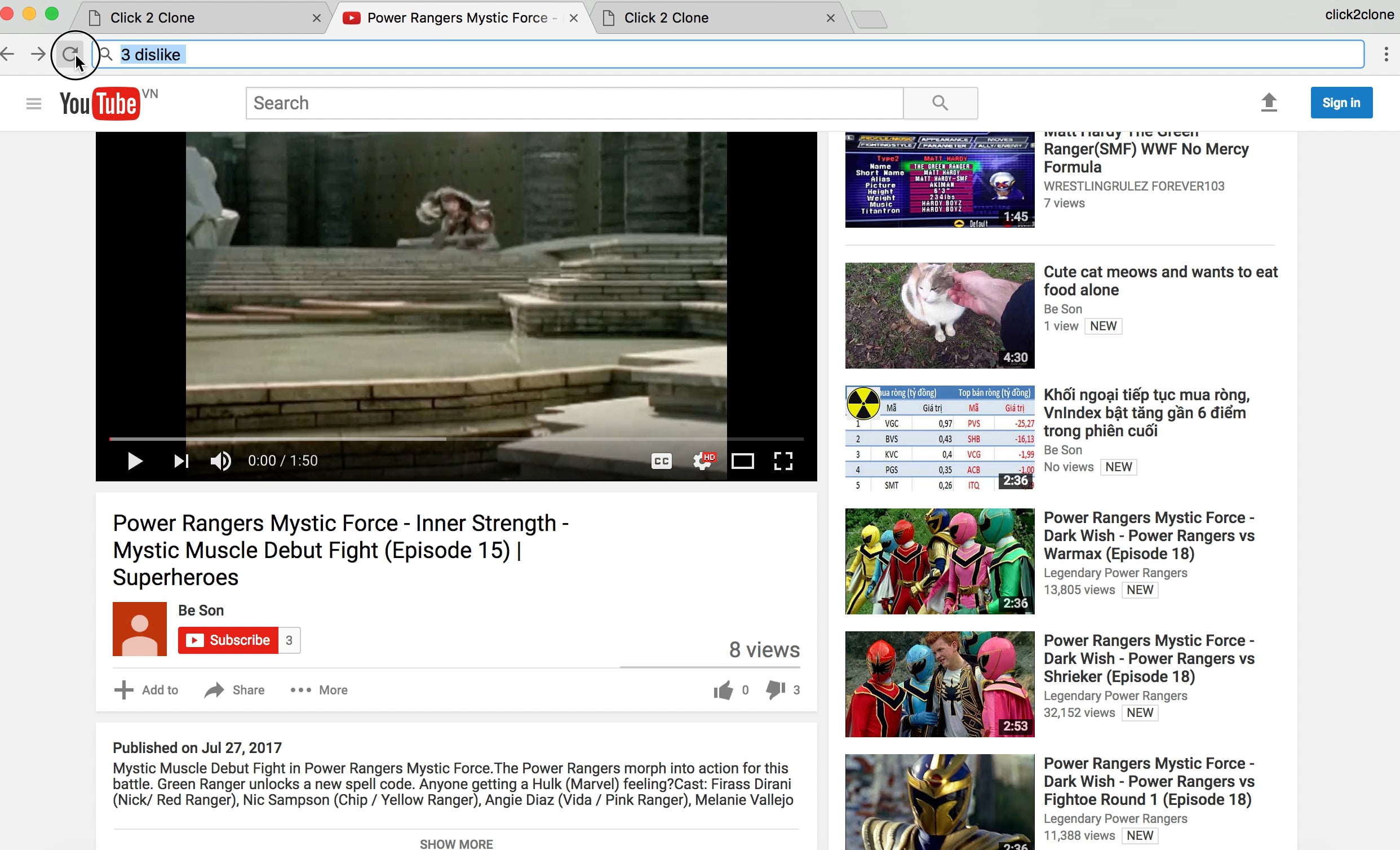Click the browser menu three-dot icon
This screenshot has height=850, width=1400.
(x=1386, y=54)
